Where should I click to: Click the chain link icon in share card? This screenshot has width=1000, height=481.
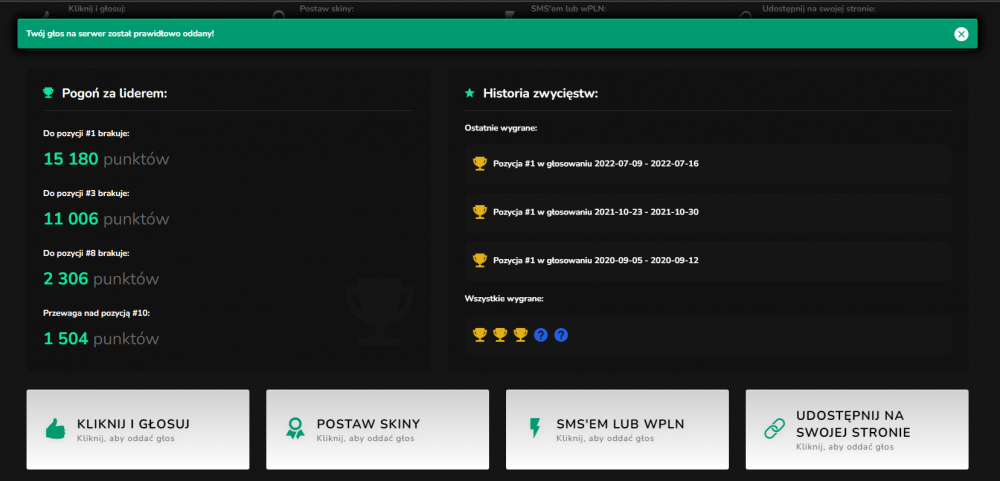pos(775,429)
